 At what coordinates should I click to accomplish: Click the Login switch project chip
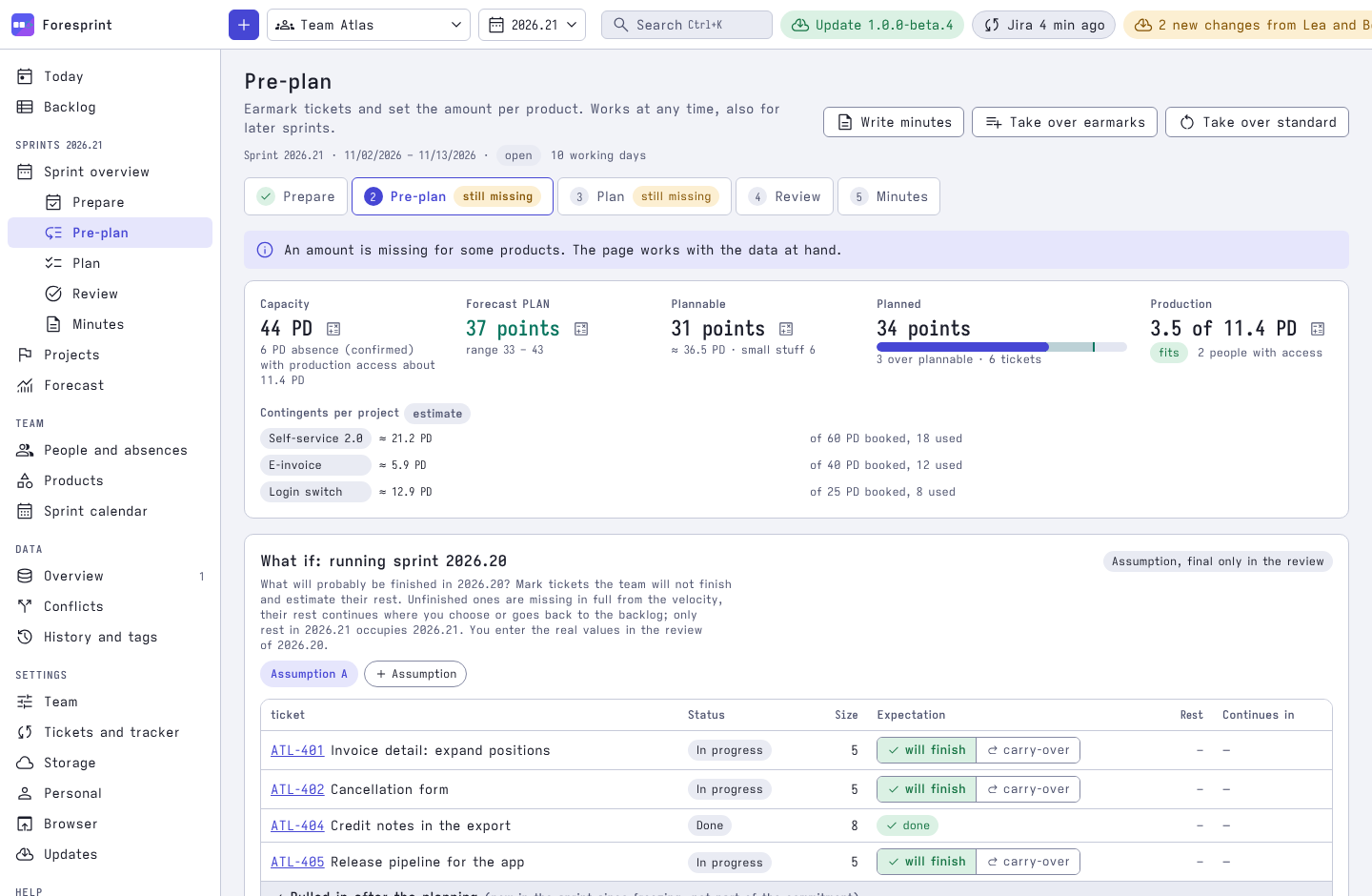click(x=315, y=492)
